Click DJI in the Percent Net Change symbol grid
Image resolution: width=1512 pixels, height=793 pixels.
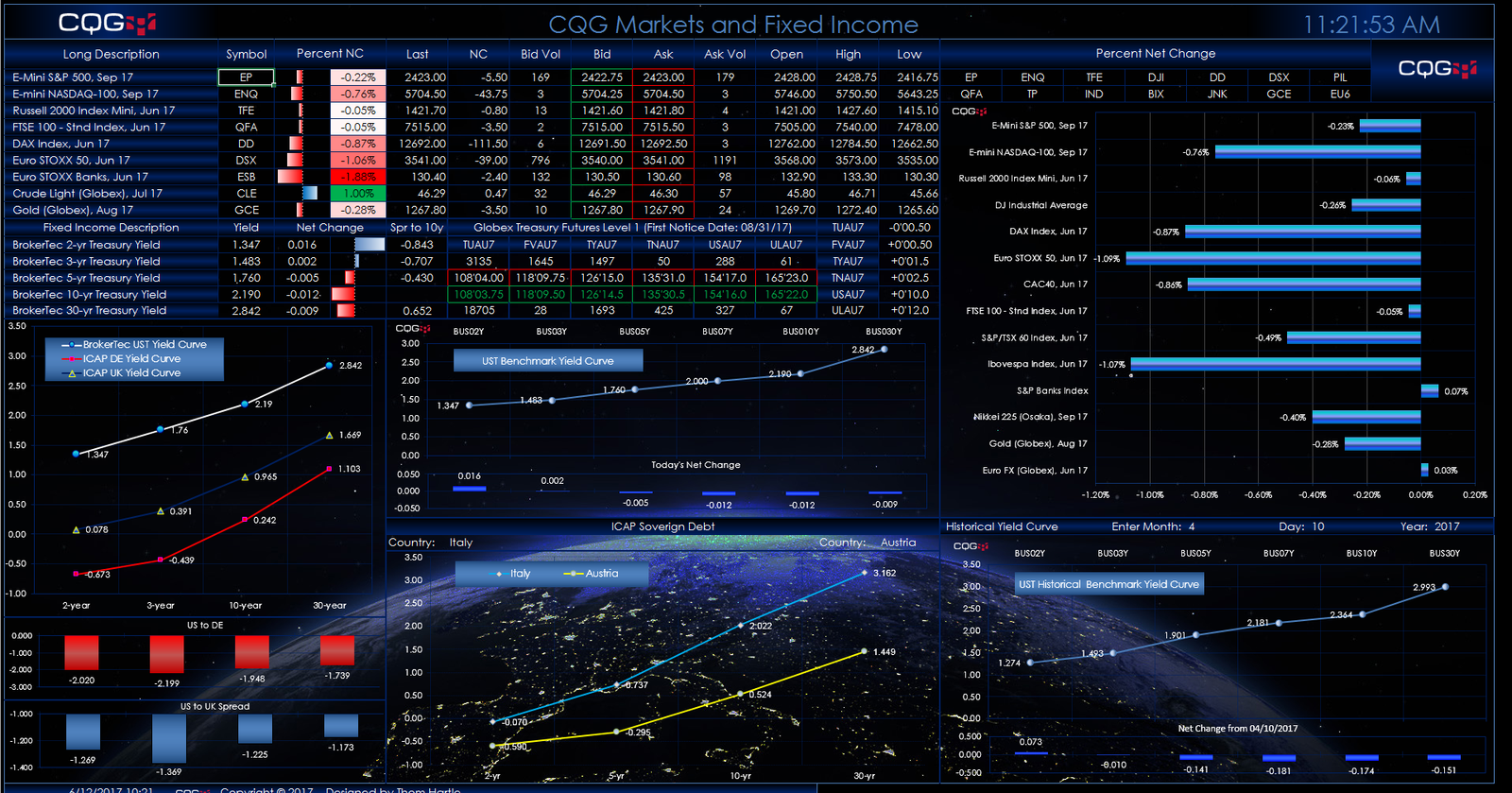1156,78
